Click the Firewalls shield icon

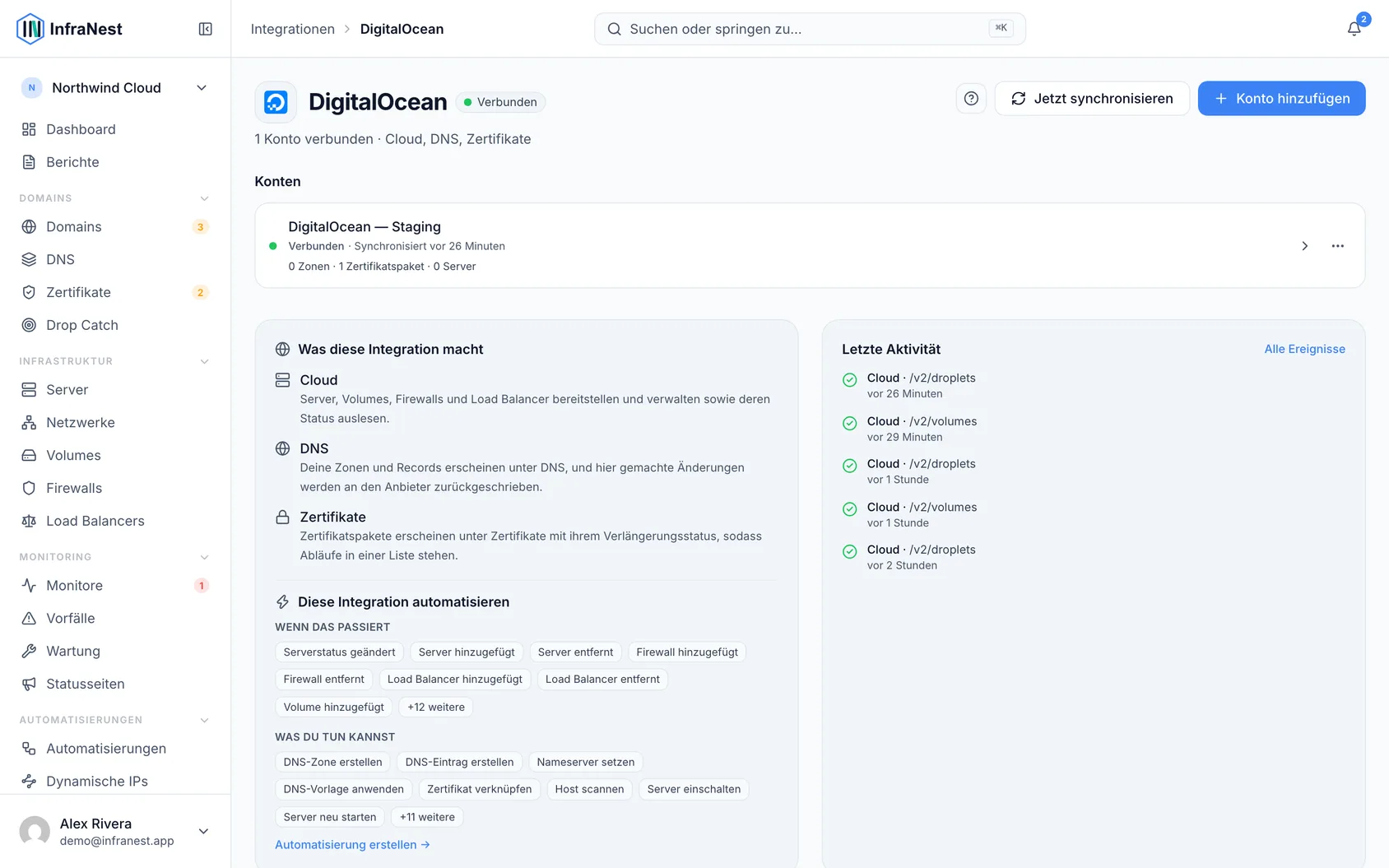29,488
